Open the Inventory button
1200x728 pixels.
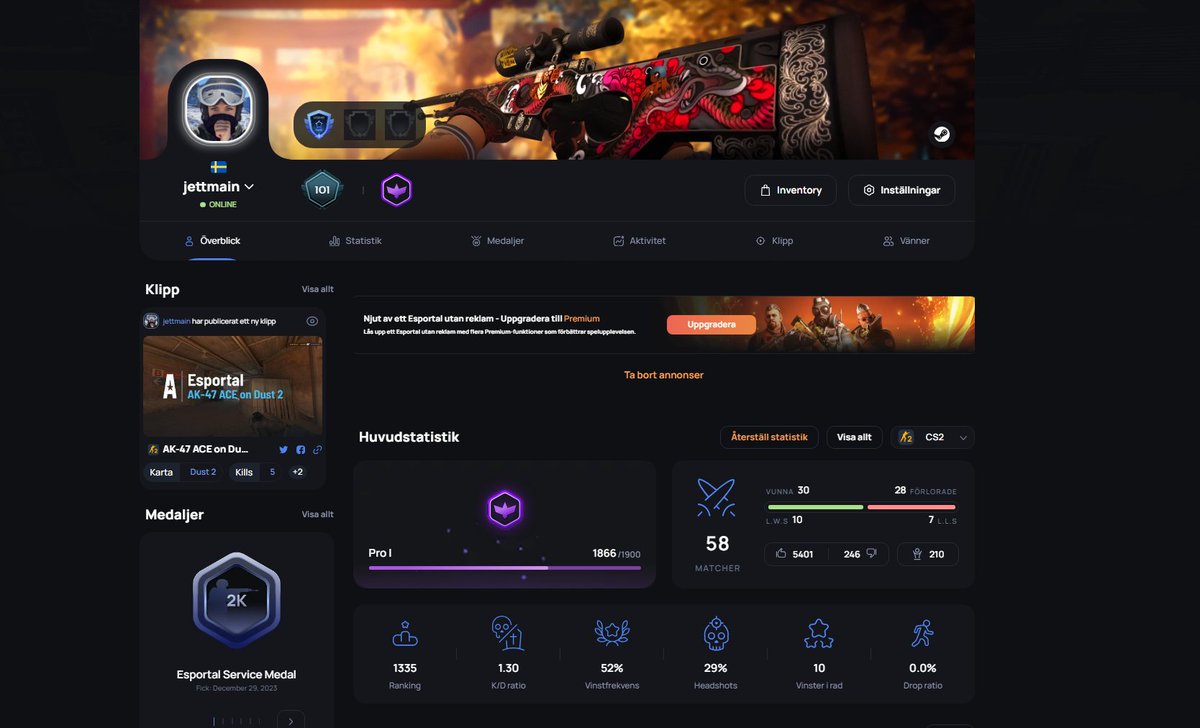(790, 190)
